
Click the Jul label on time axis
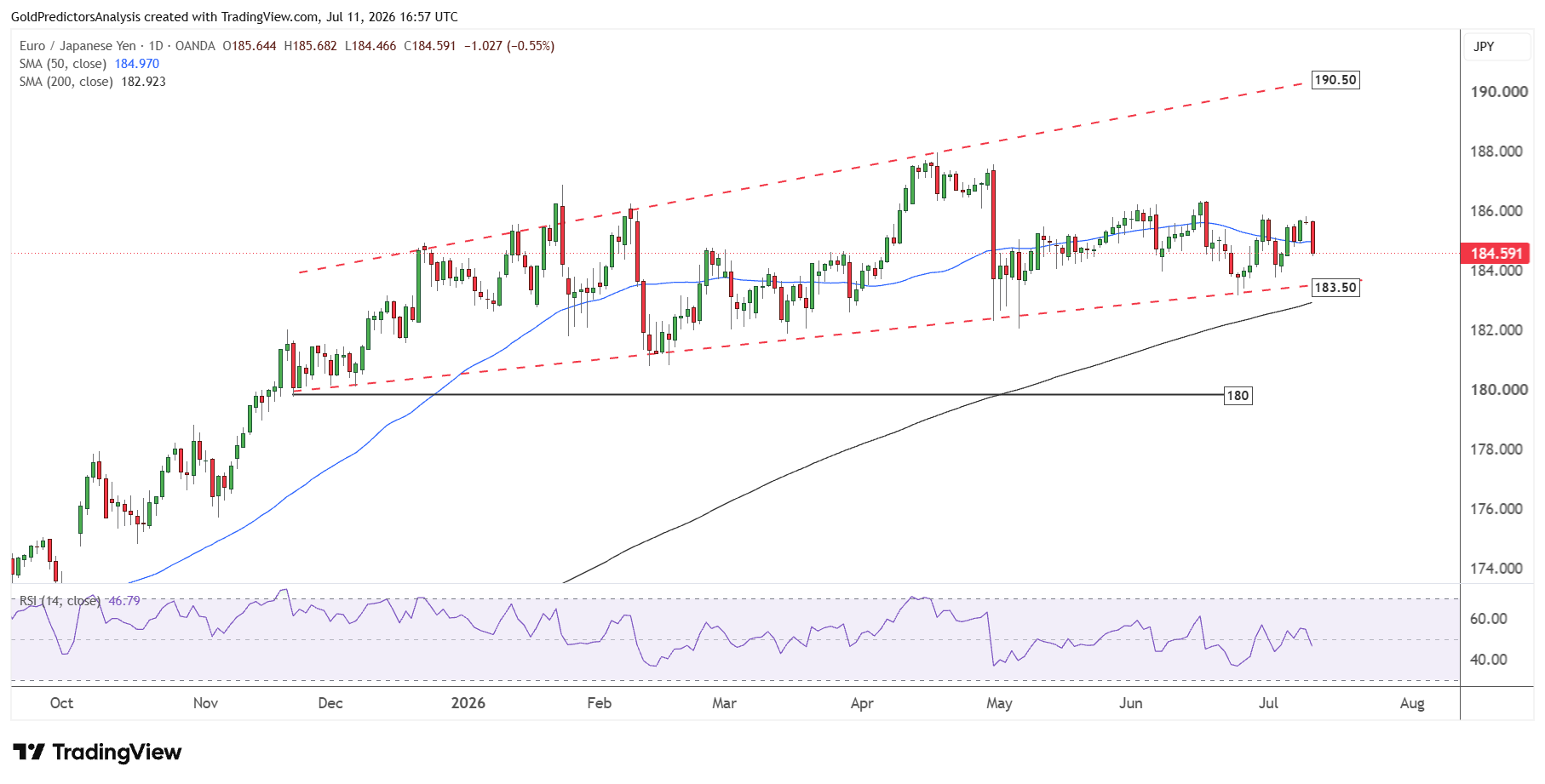pyautogui.click(x=1268, y=703)
